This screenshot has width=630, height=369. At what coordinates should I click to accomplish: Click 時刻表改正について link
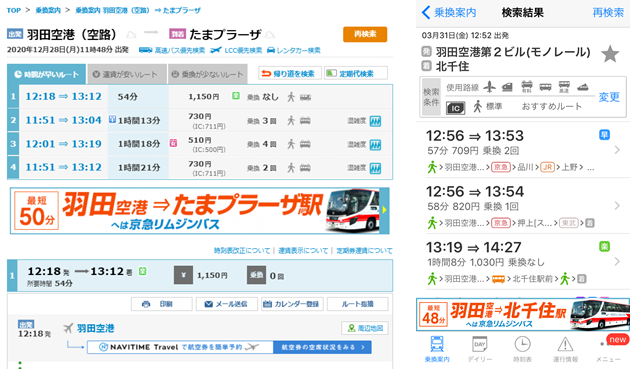coord(242,250)
